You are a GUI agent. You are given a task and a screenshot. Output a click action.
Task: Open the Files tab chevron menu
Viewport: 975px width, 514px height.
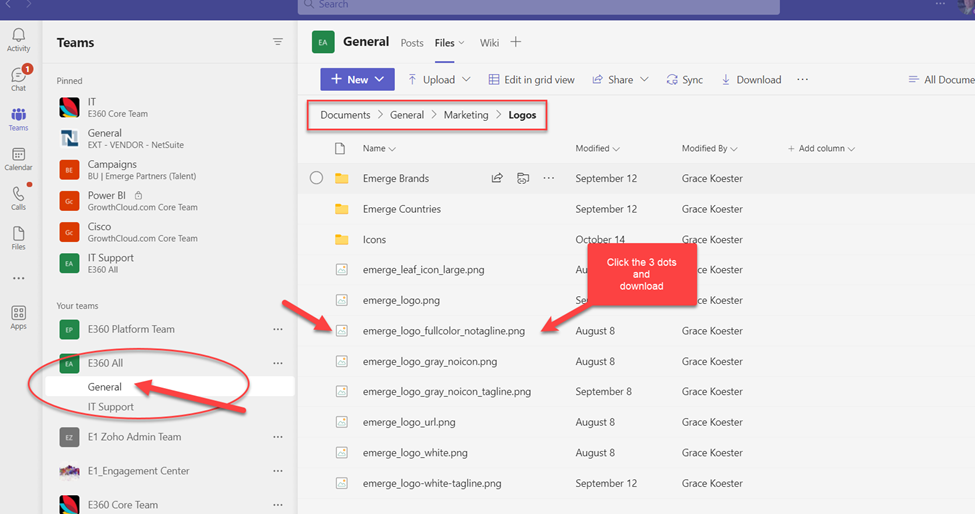click(x=461, y=43)
